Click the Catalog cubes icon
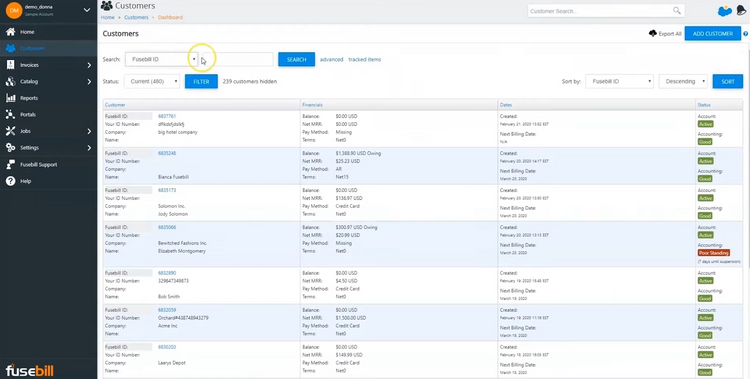The width and height of the screenshot is (750, 379). coord(11,81)
